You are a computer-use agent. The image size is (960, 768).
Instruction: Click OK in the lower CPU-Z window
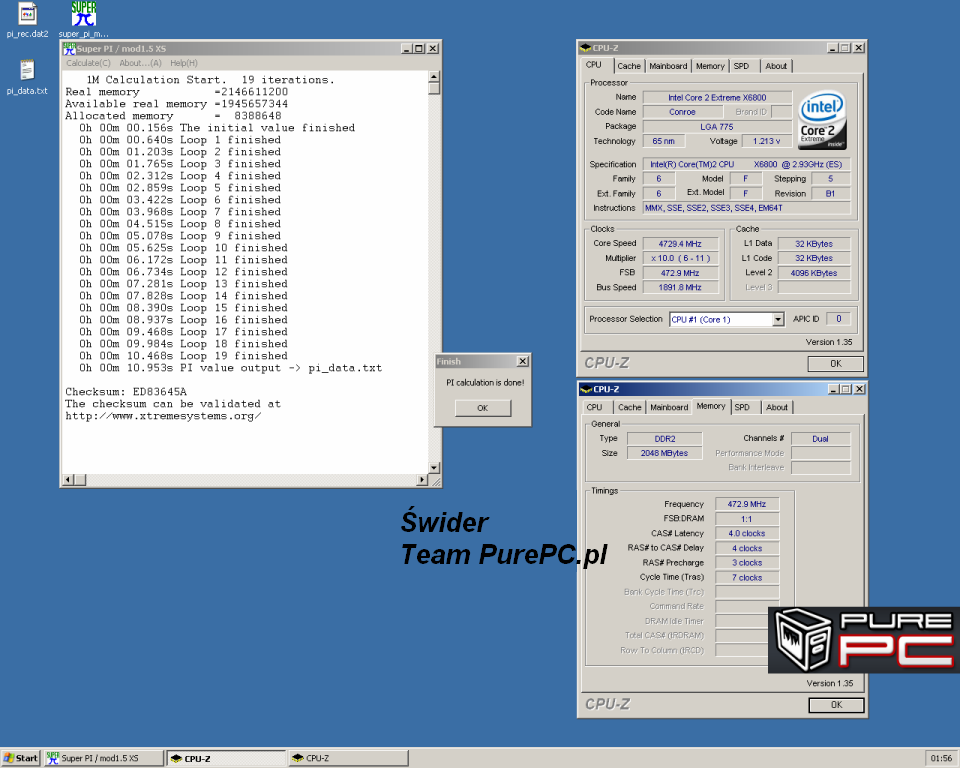(836, 705)
